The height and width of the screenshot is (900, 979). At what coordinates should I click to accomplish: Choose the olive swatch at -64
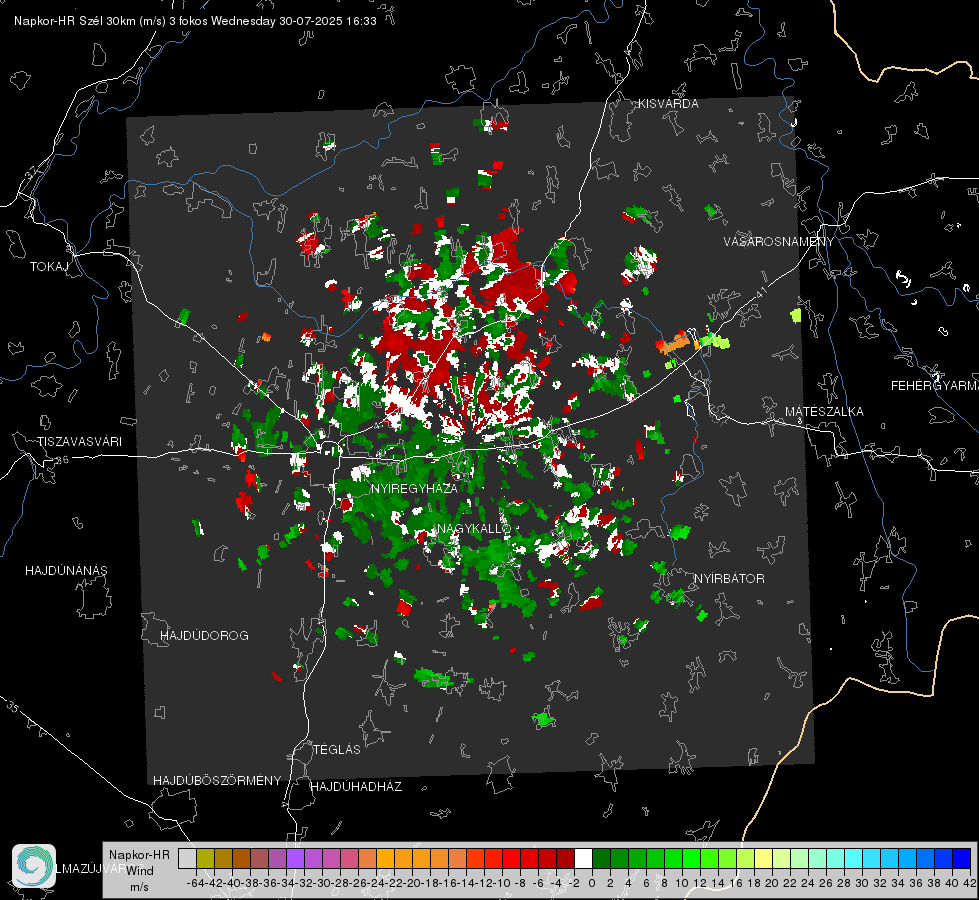pos(205,858)
